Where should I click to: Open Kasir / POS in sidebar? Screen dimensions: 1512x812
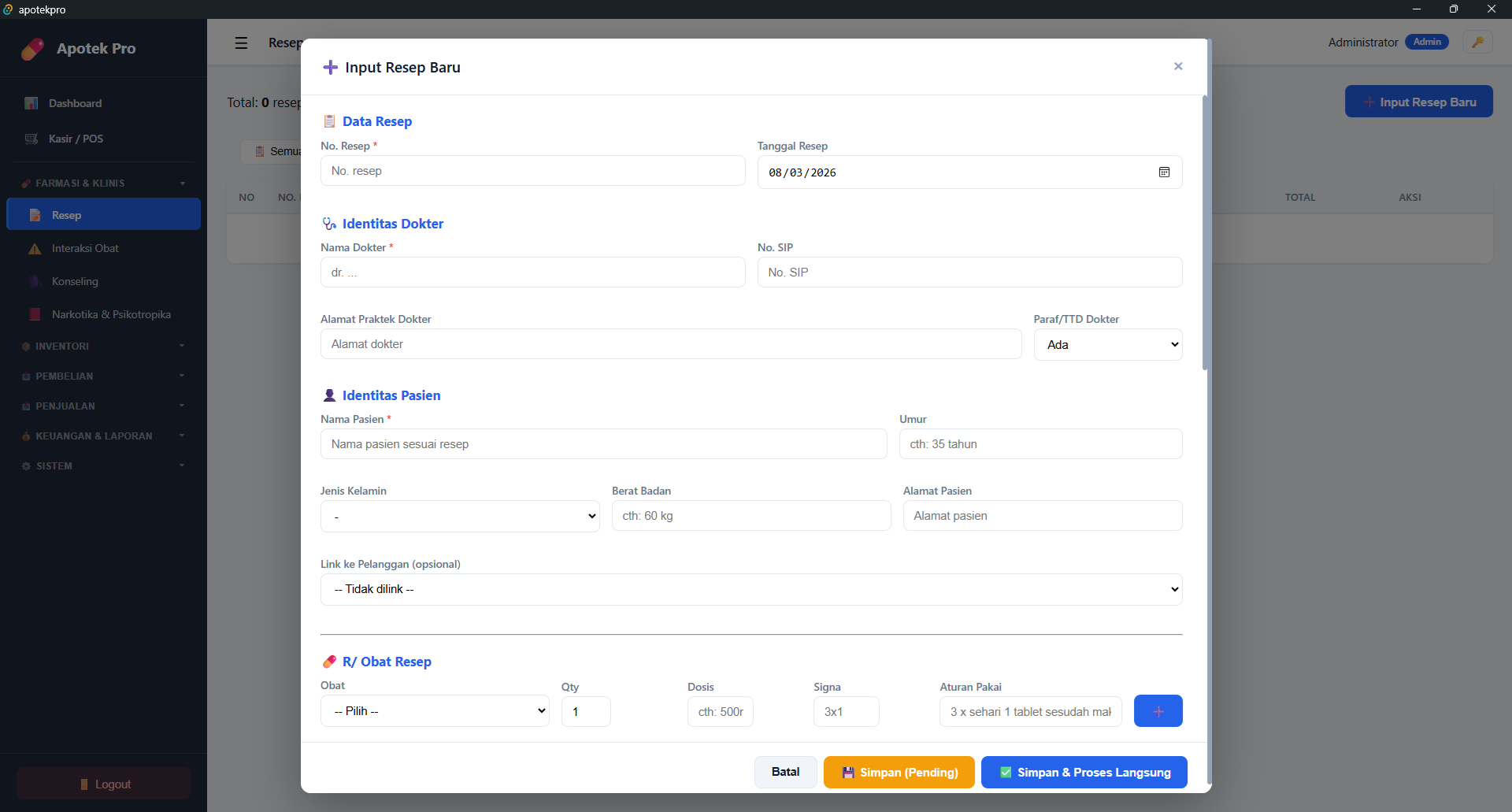point(76,139)
